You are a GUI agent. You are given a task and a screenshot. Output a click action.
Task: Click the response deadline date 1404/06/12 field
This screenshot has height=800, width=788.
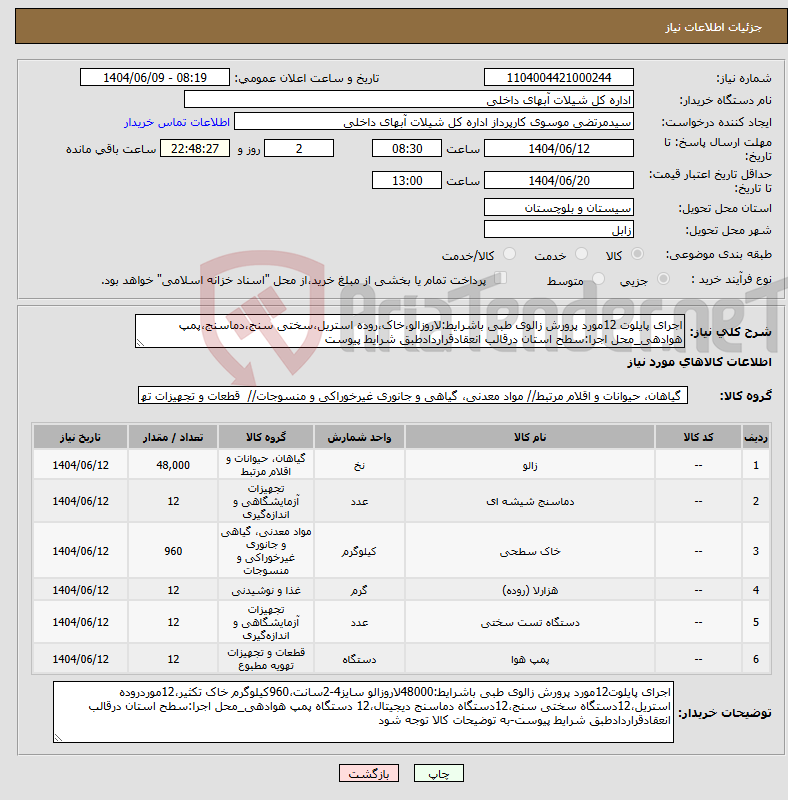pos(559,148)
